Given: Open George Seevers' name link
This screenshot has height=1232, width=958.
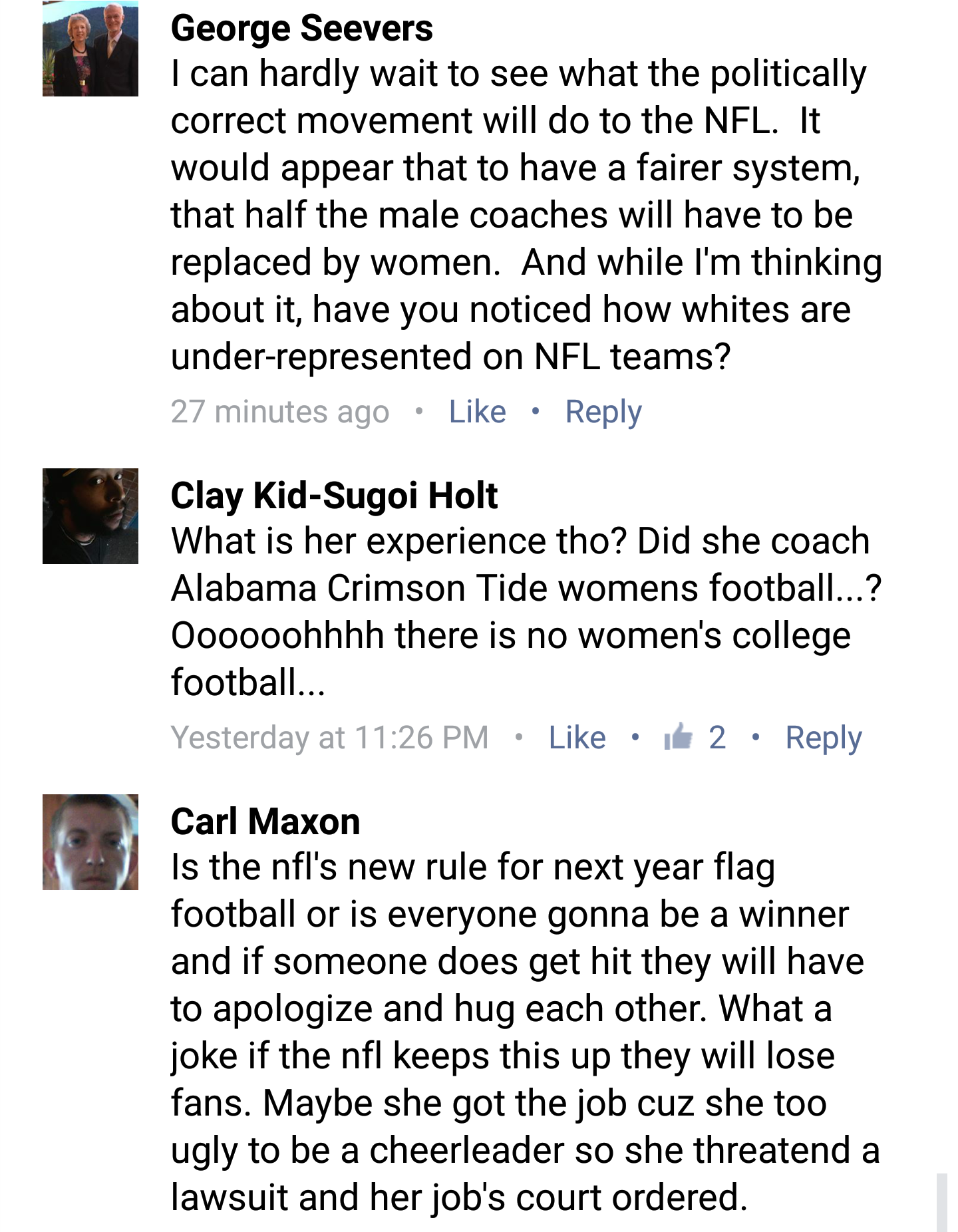Looking at the screenshot, I should click(301, 29).
